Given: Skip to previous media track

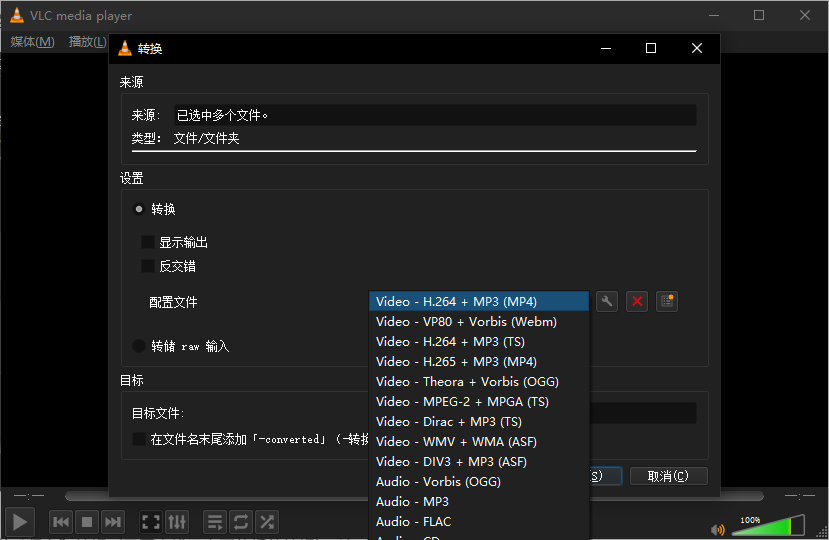Looking at the screenshot, I should 61,523.
